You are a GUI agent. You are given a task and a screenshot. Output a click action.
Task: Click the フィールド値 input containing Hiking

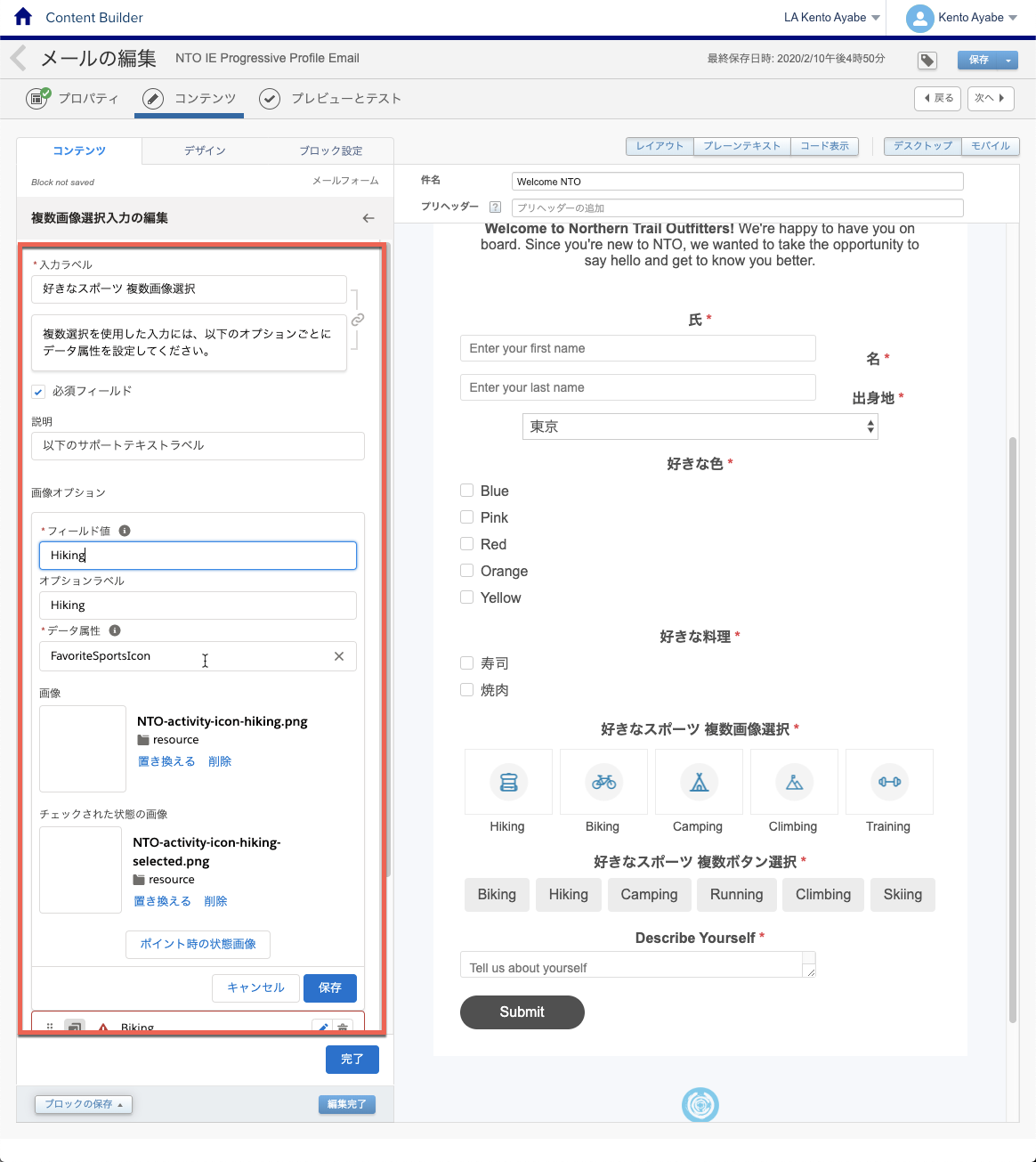coord(198,556)
